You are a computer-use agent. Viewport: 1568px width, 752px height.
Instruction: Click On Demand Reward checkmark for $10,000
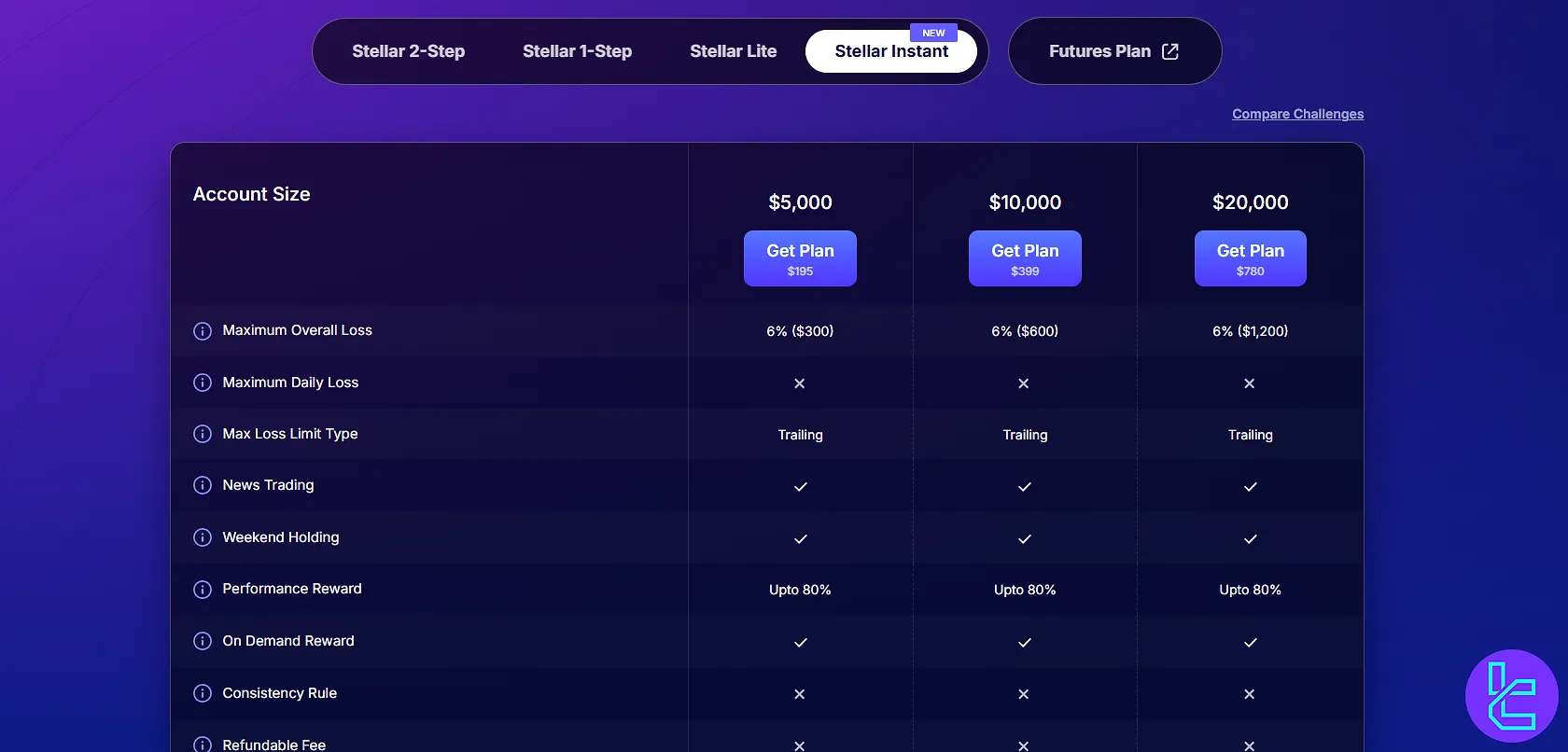[1025, 643]
